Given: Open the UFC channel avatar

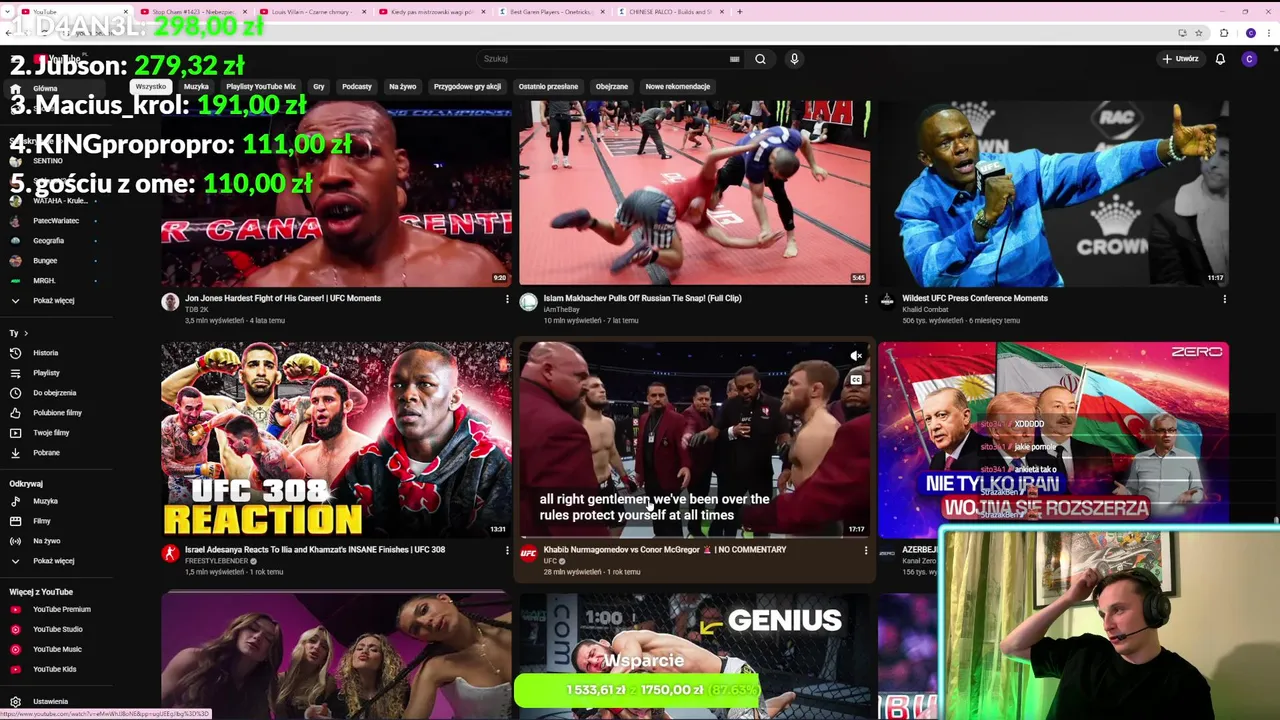Looking at the screenshot, I should tap(528, 553).
